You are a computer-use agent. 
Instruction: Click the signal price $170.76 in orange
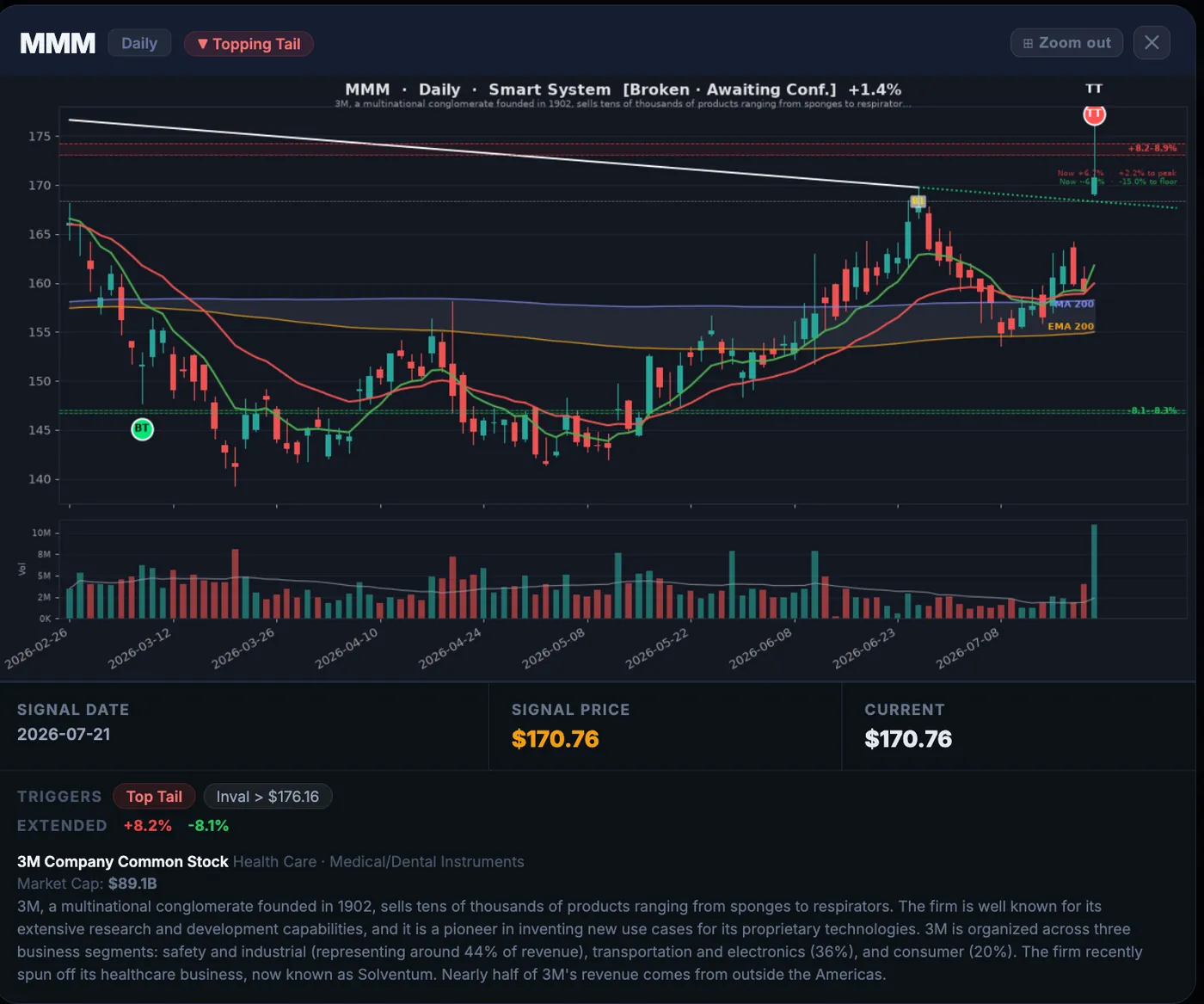[555, 739]
